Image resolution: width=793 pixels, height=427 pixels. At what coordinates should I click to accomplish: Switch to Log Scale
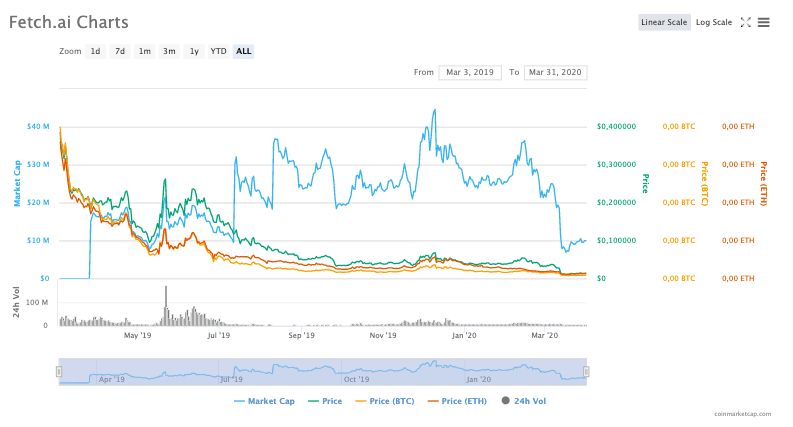point(714,22)
